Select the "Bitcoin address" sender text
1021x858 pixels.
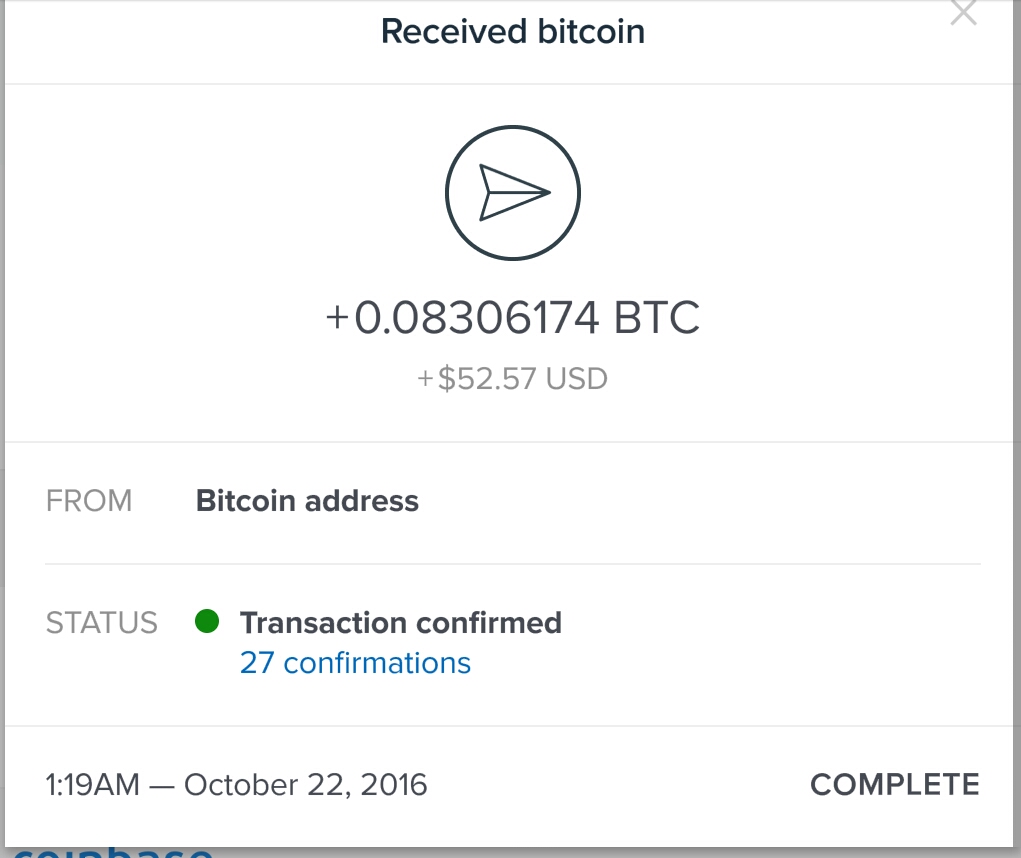[x=307, y=500]
